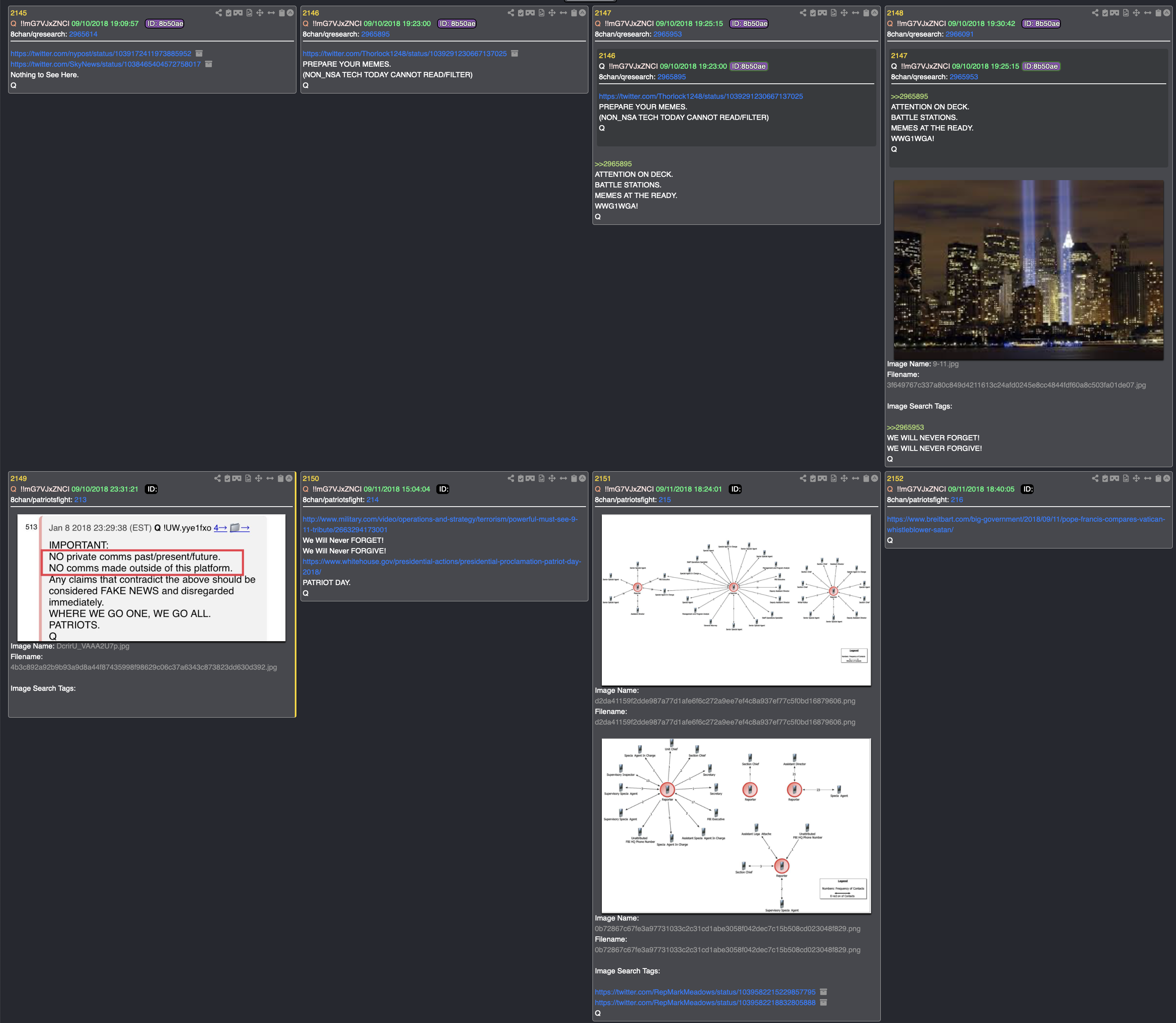
Task: Click the >>2965953 reply reference in post 2148
Action: [x=906, y=428]
